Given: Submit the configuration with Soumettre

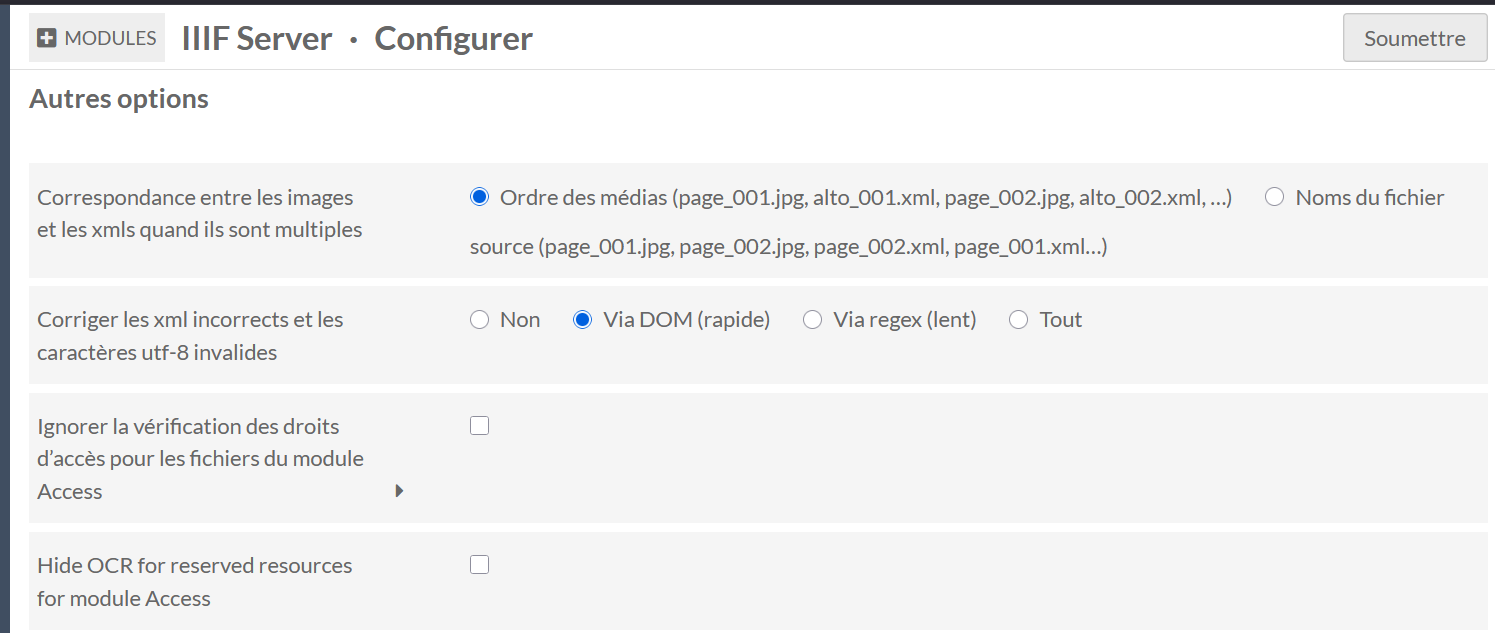Looking at the screenshot, I should click(x=1413, y=37).
